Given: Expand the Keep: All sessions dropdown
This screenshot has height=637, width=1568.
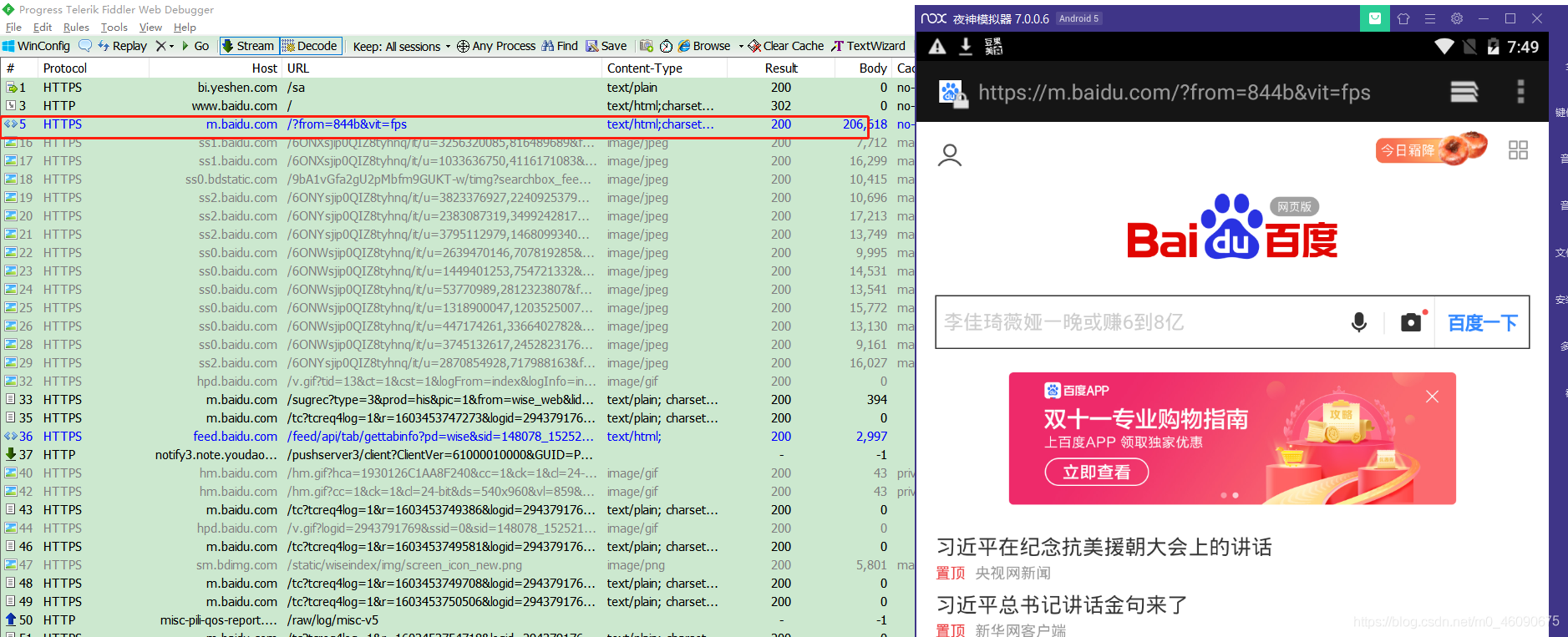Looking at the screenshot, I should [402, 46].
